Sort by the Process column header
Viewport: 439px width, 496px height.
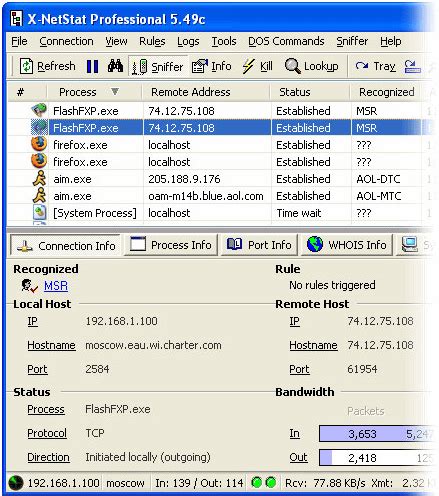click(x=94, y=92)
